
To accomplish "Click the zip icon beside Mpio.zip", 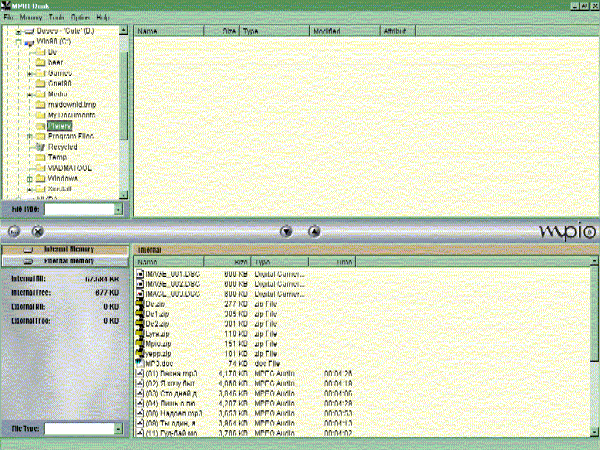I will [x=140, y=344].
